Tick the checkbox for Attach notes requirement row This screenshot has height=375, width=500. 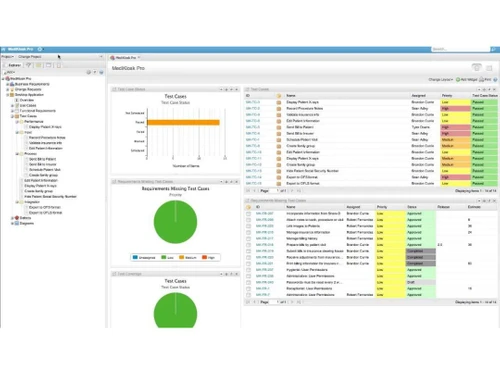click(248, 220)
